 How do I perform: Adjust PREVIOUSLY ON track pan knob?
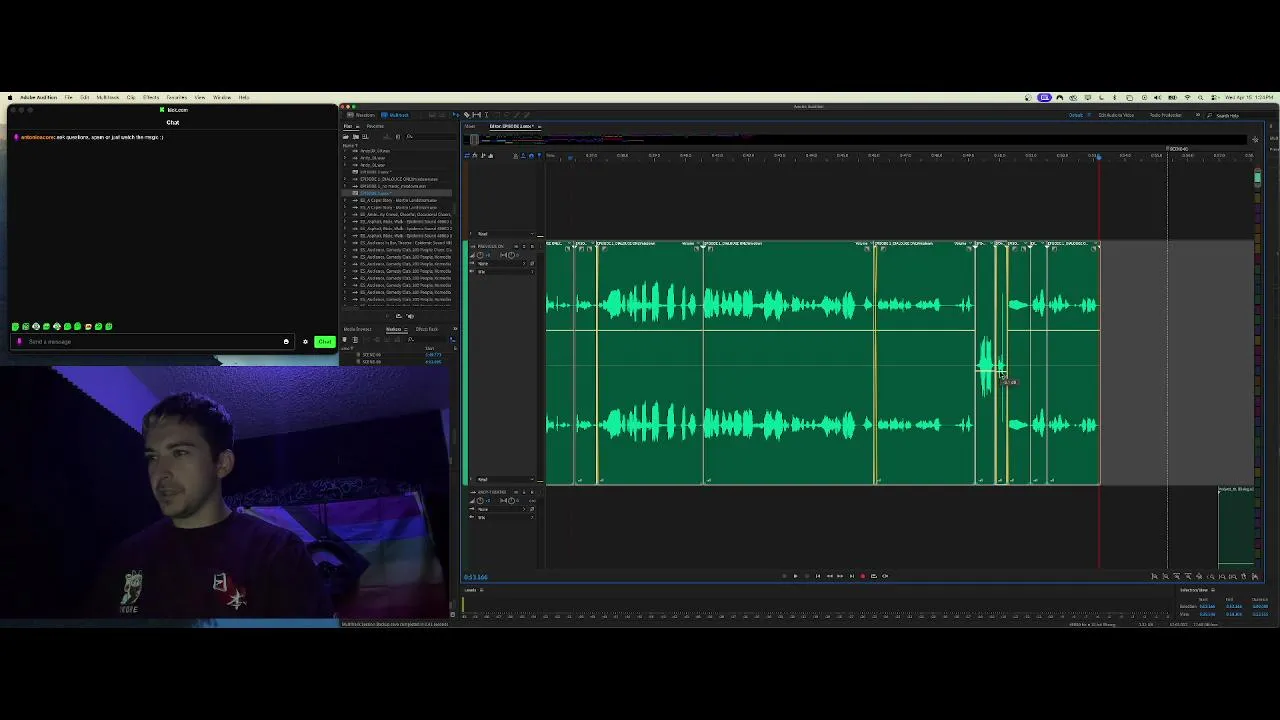pos(511,255)
